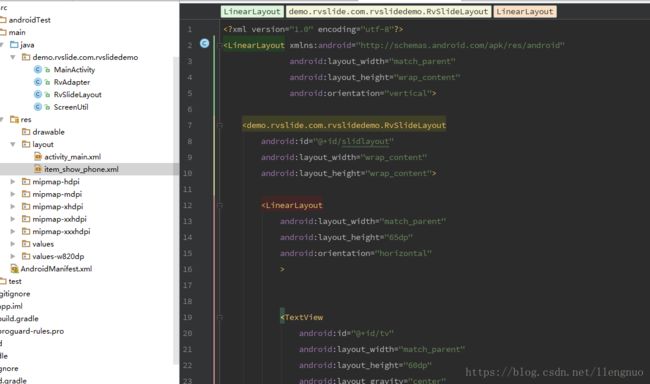Expand the mipmap-xxxhdpi folder
The width and height of the screenshot is (650, 384).
(x=13, y=231)
